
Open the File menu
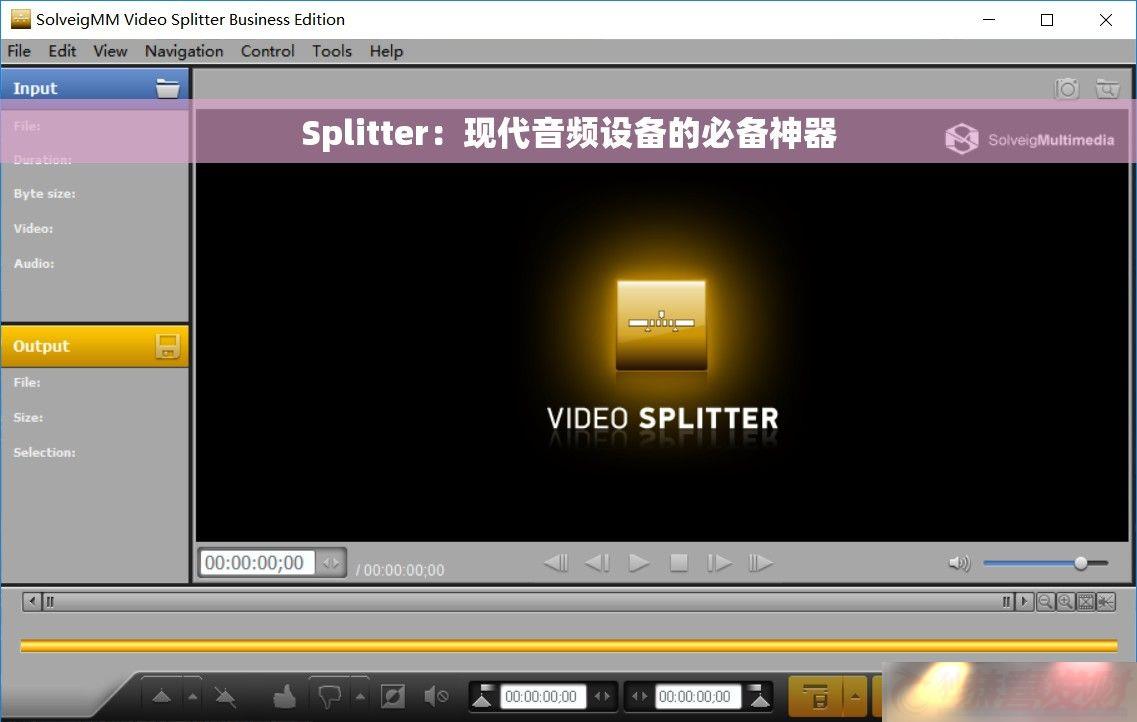[19, 51]
